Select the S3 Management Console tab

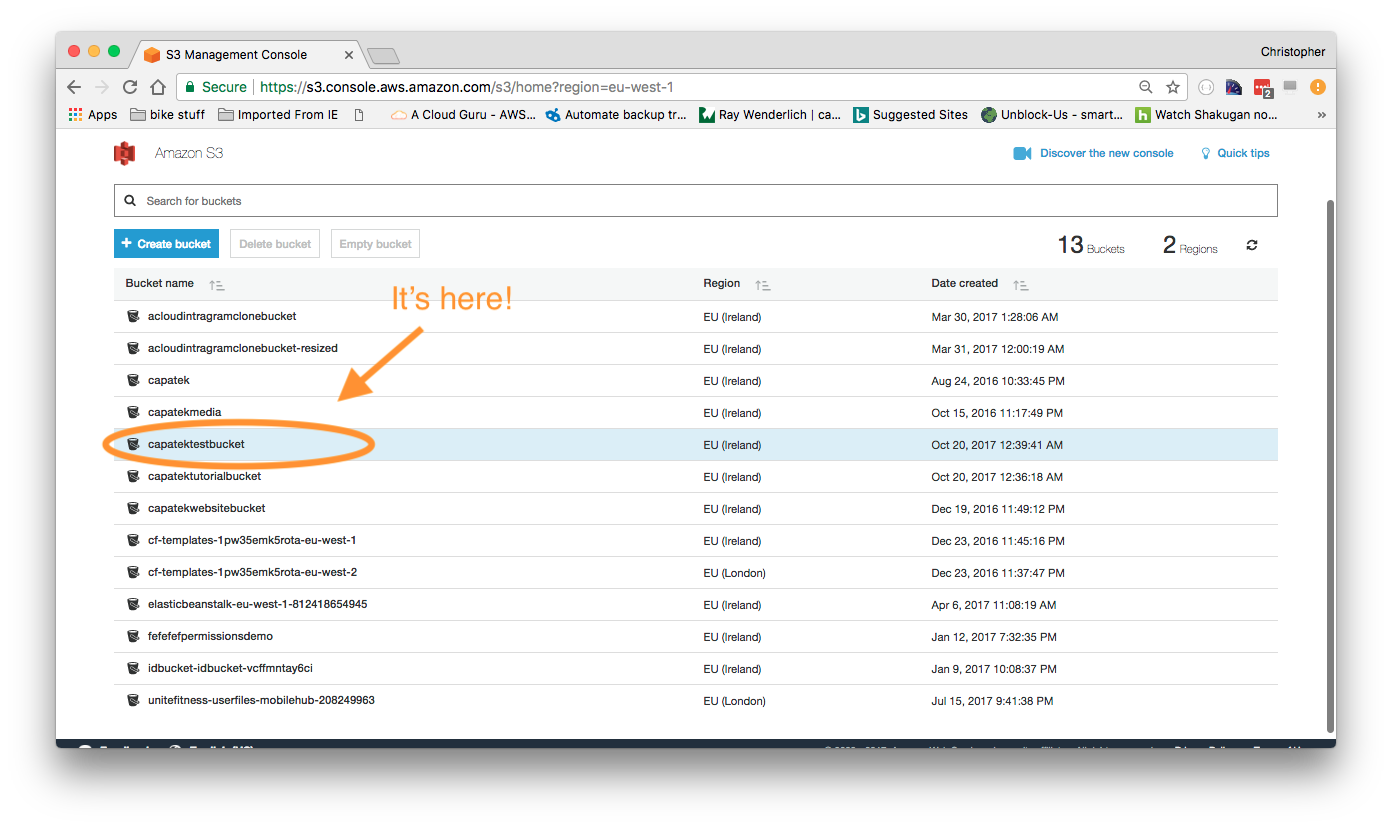pyautogui.click(x=250, y=54)
